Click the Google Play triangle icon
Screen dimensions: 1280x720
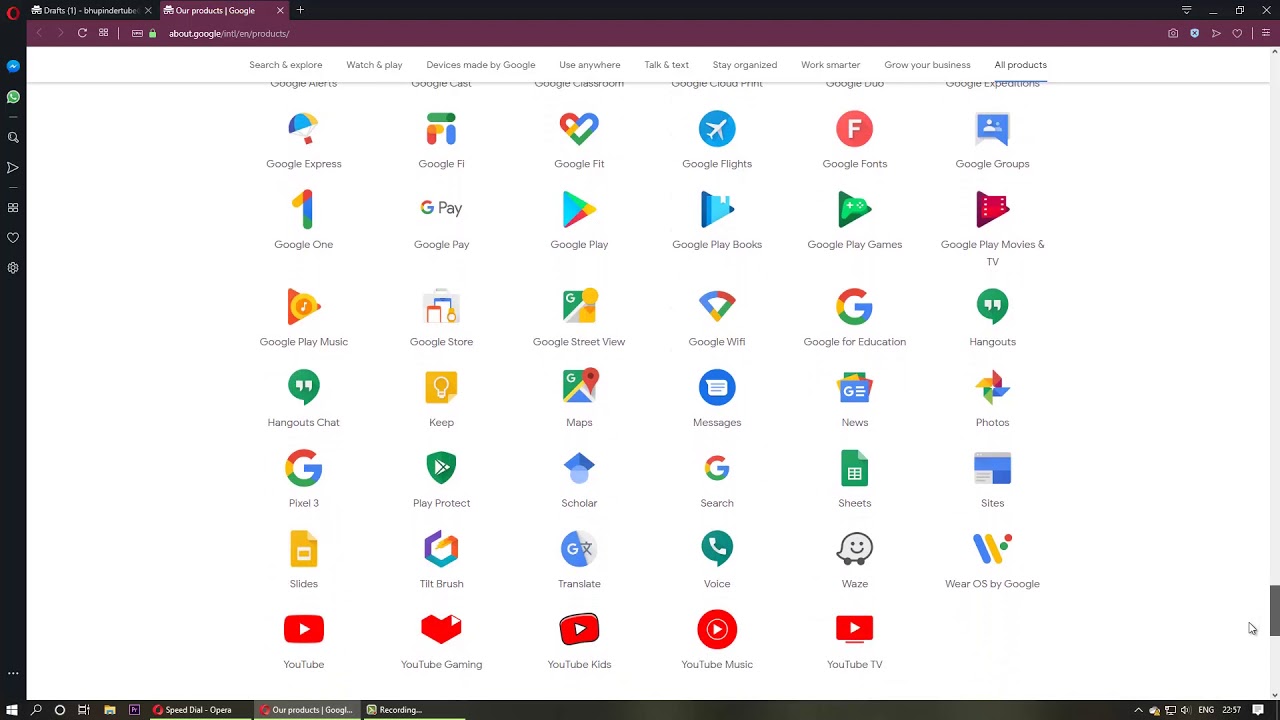(x=579, y=210)
